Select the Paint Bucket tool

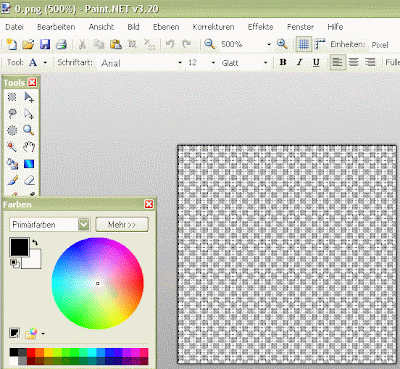pos(12,164)
